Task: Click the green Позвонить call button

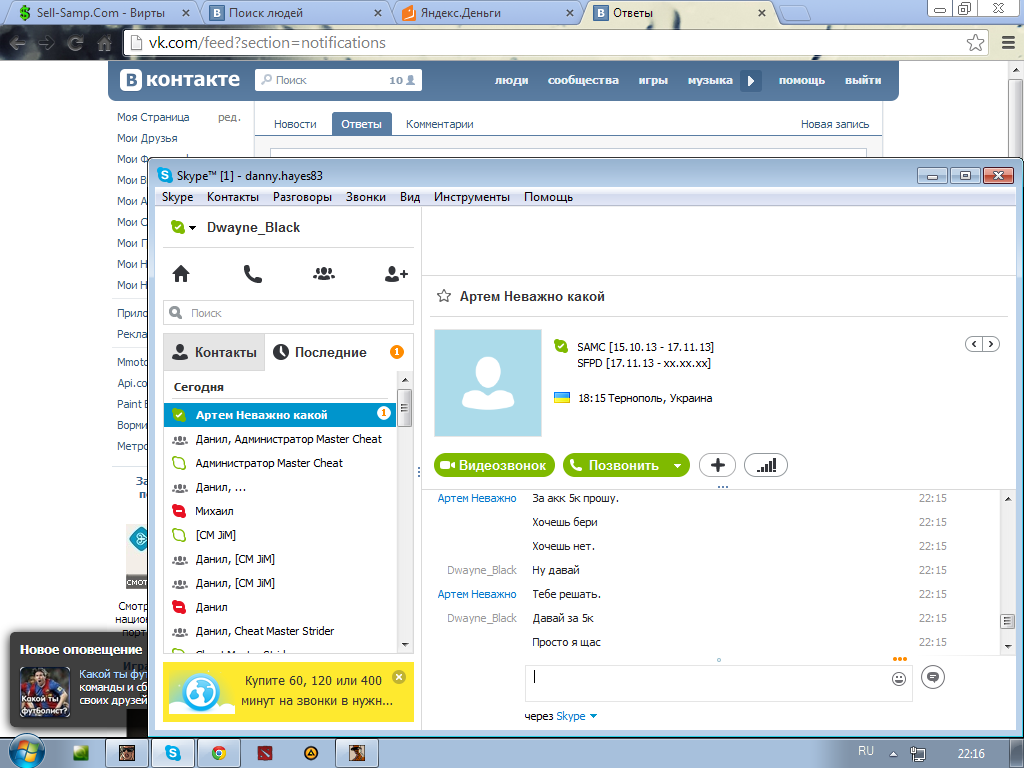Action: tap(615, 466)
